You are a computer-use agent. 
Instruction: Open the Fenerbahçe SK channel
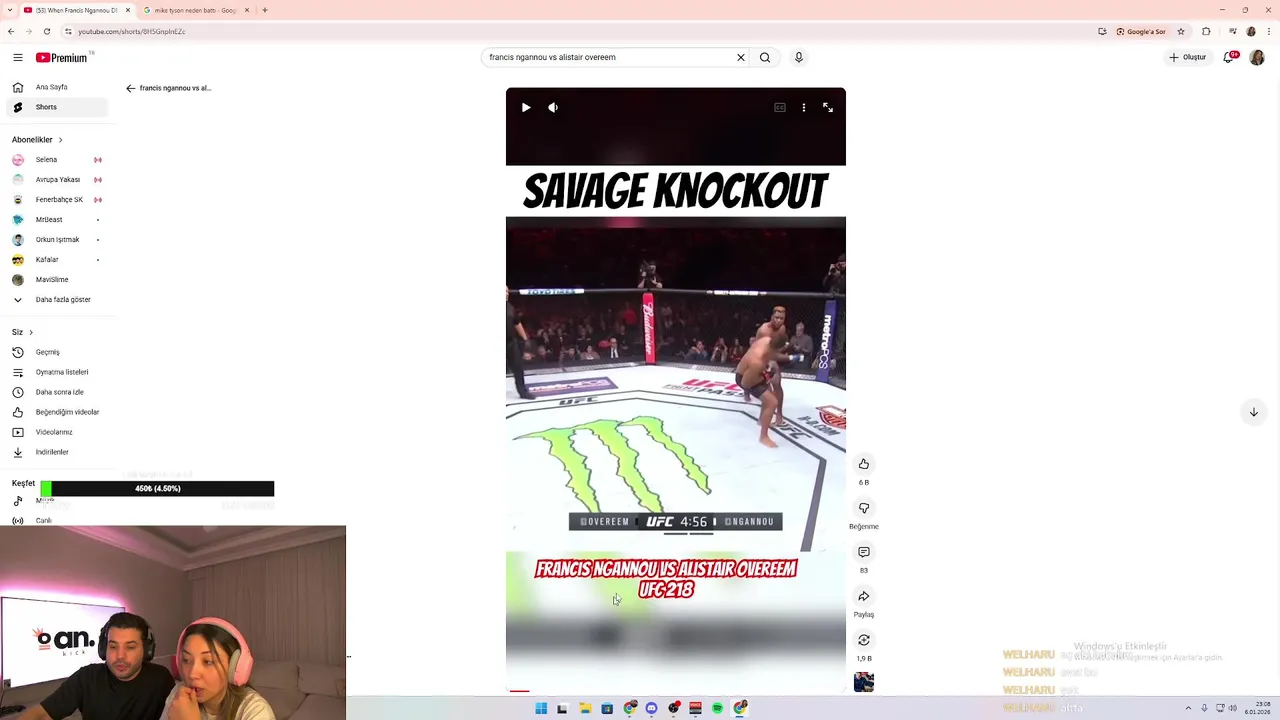coord(55,200)
